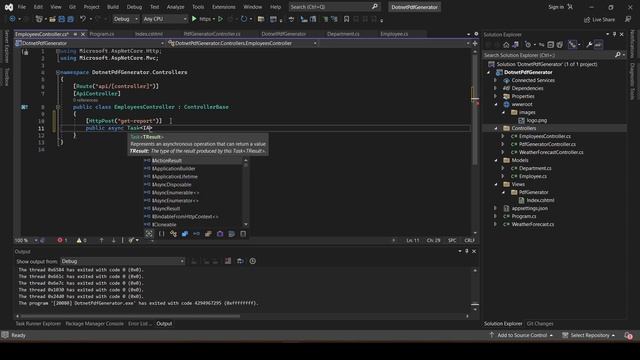Image resolution: width=640 pixels, height=360 pixels.
Task: Open logo.png in Solution Explorer
Action: point(536,120)
